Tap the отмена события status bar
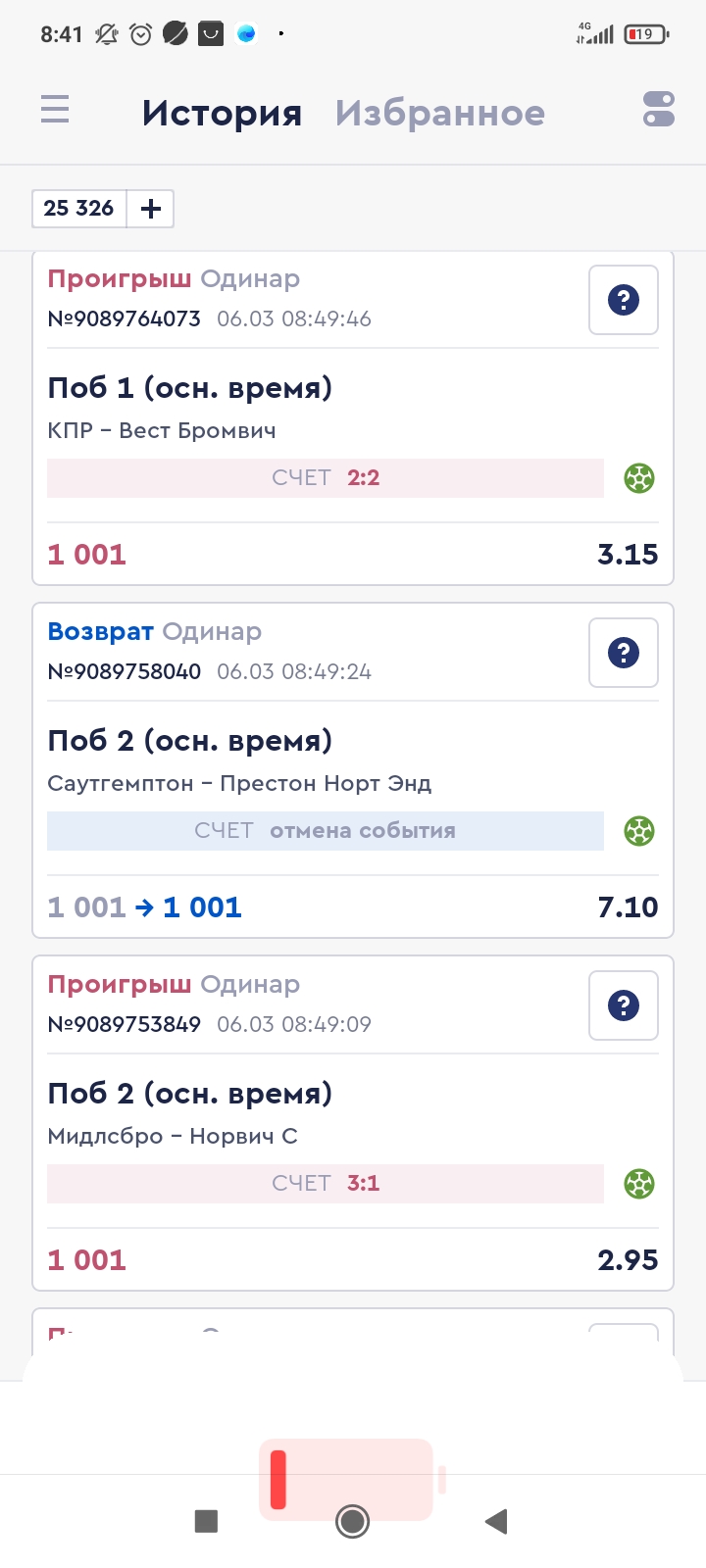This screenshot has width=706, height=1568. coord(326,831)
